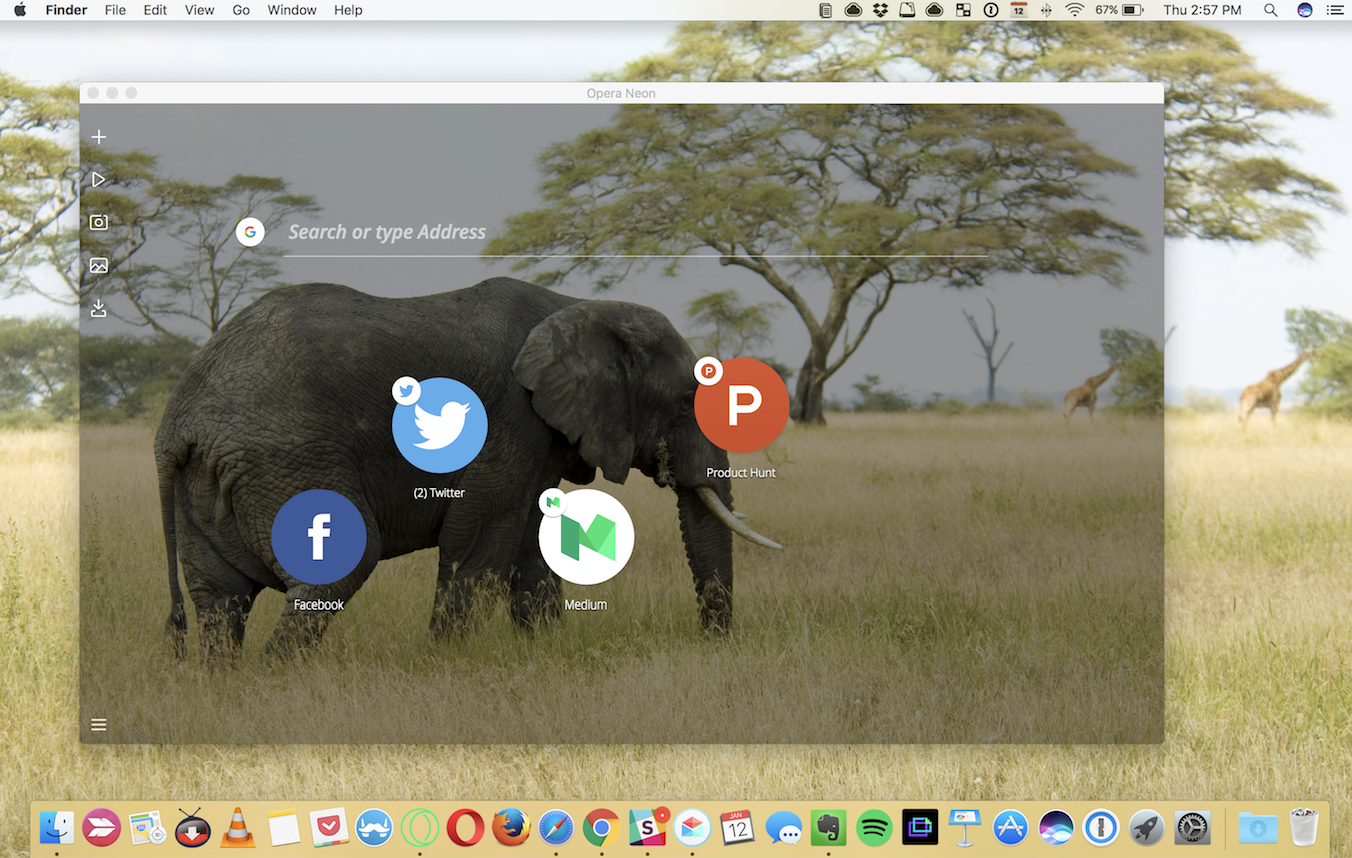The height and width of the screenshot is (858, 1352).
Task: Open the Downloads folder in the Dock
Action: pyautogui.click(x=1258, y=828)
